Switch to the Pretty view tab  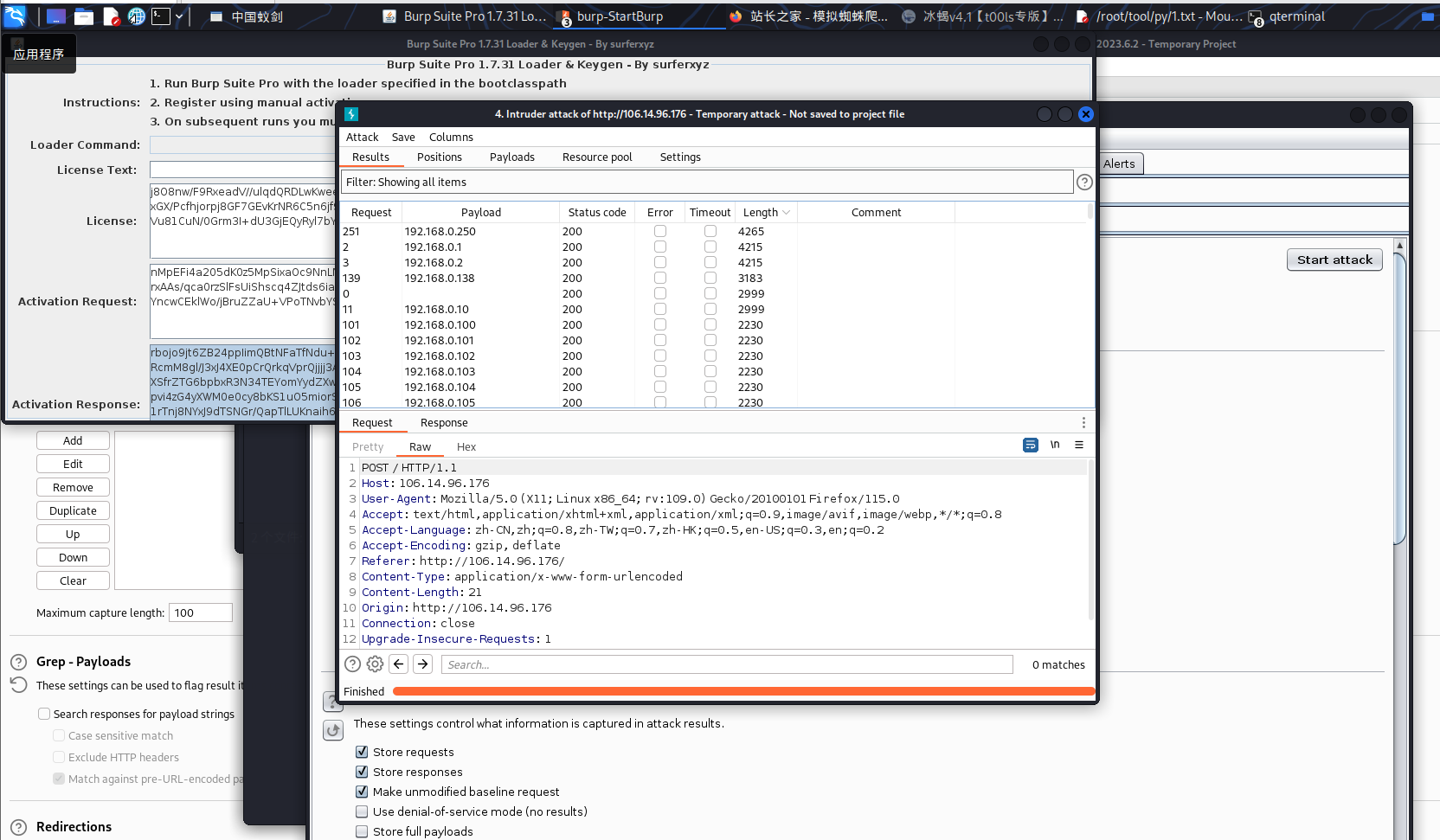pyautogui.click(x=368, y=446)
